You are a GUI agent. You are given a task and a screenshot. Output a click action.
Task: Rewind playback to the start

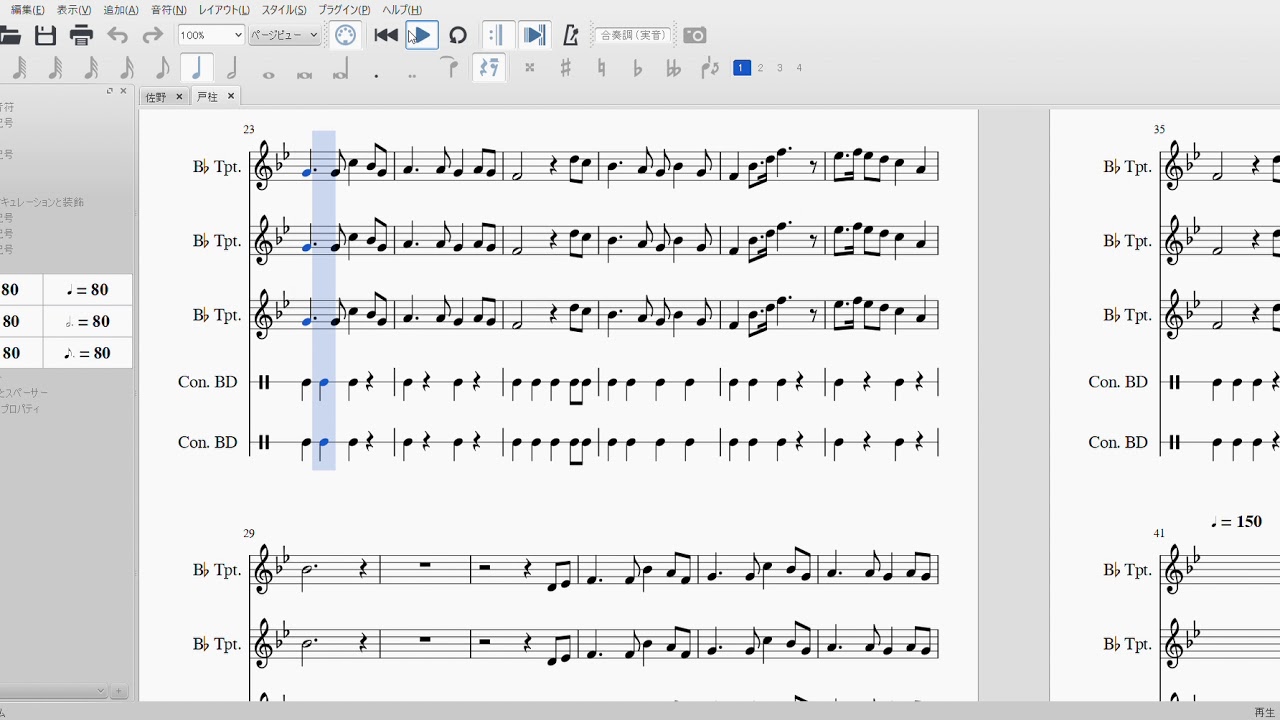[x=386, y=36]
